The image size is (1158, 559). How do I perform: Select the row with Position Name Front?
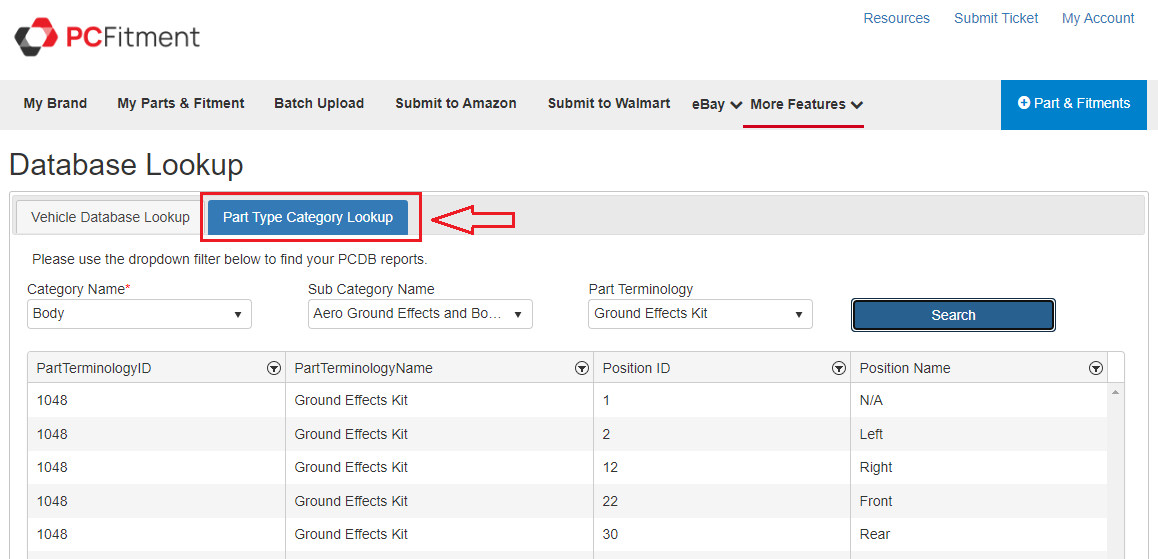pyautogui.click(x=567, y=501)
